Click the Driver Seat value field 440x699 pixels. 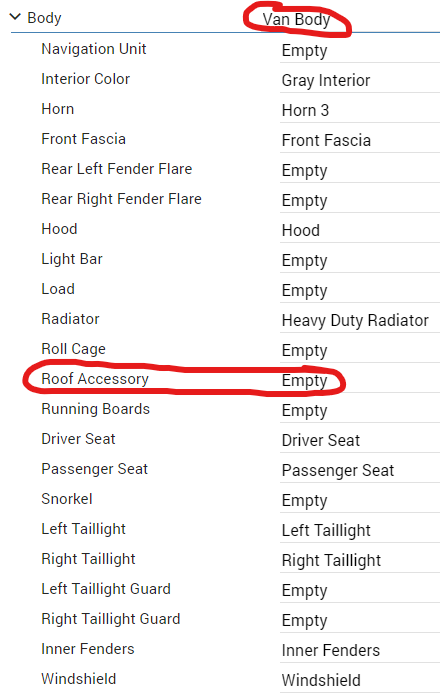click(x=360, y=440)
